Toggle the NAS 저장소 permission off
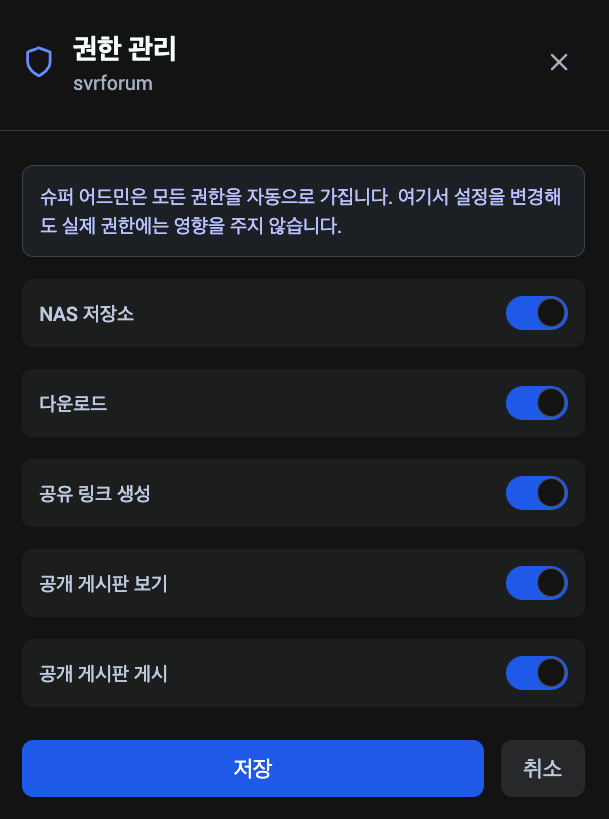609x819 pixels. [537, 313]
